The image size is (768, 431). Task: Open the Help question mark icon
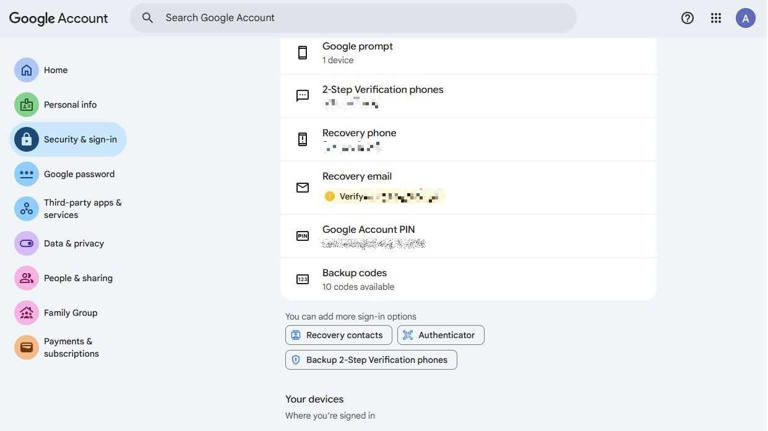click(x=687, y=18)
